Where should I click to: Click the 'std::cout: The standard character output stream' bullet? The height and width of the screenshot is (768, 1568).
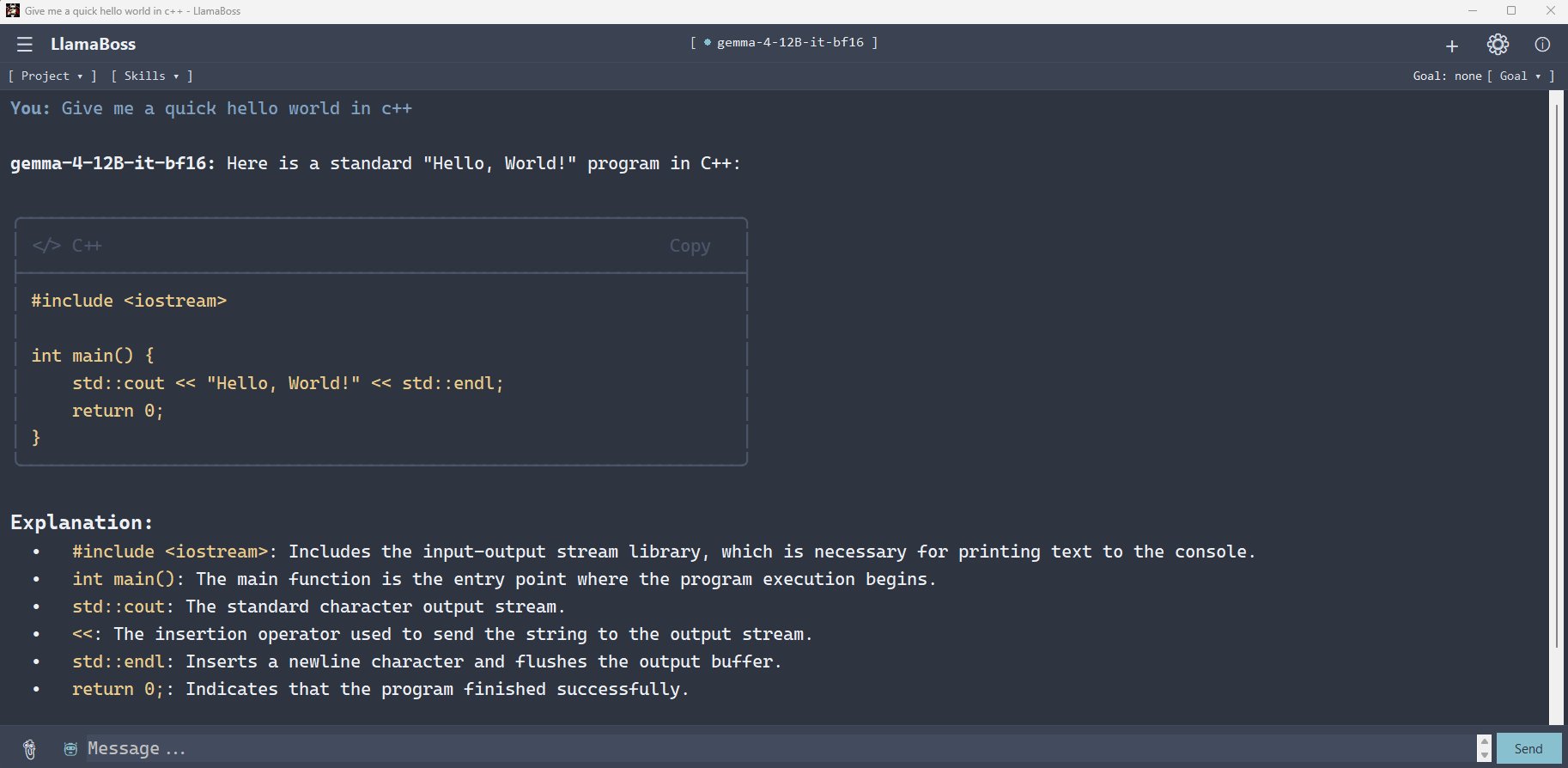click(319, 606)
